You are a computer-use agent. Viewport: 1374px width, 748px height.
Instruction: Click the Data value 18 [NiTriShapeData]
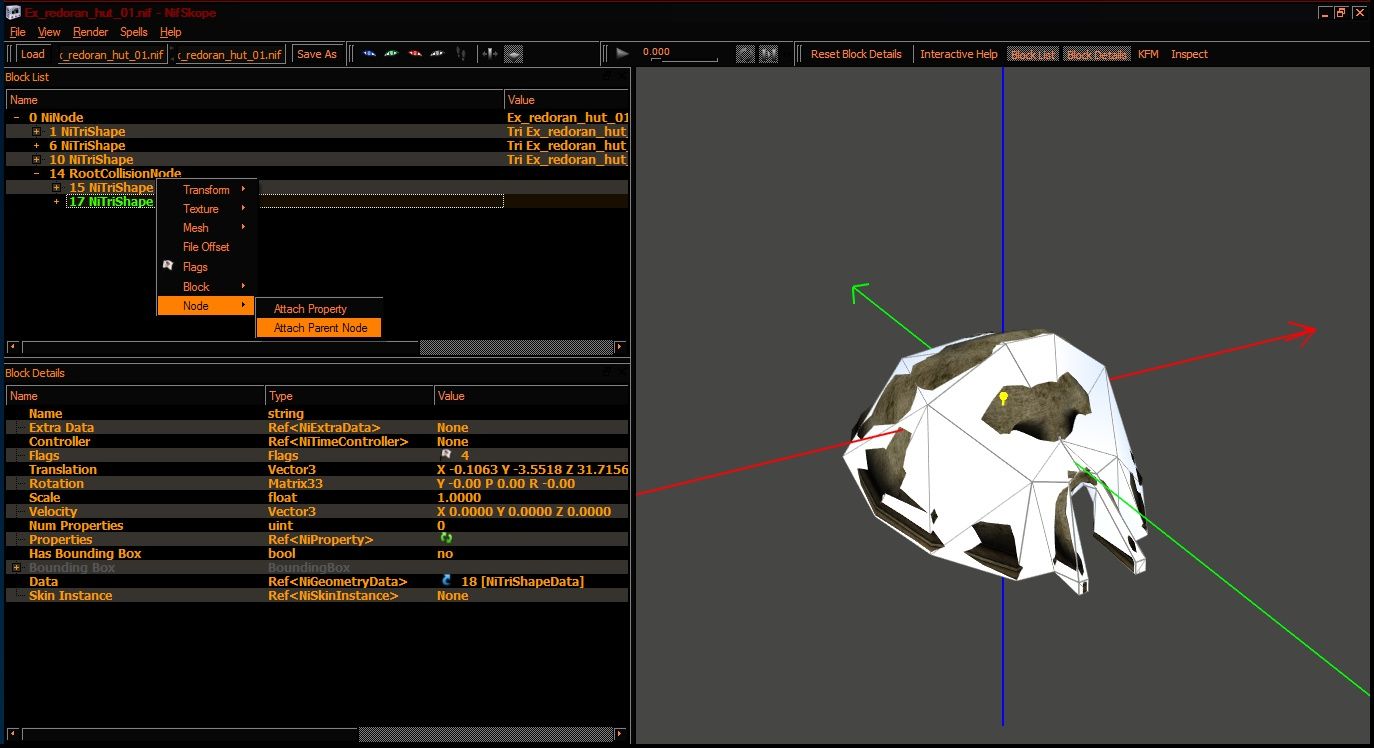point(522,581)
